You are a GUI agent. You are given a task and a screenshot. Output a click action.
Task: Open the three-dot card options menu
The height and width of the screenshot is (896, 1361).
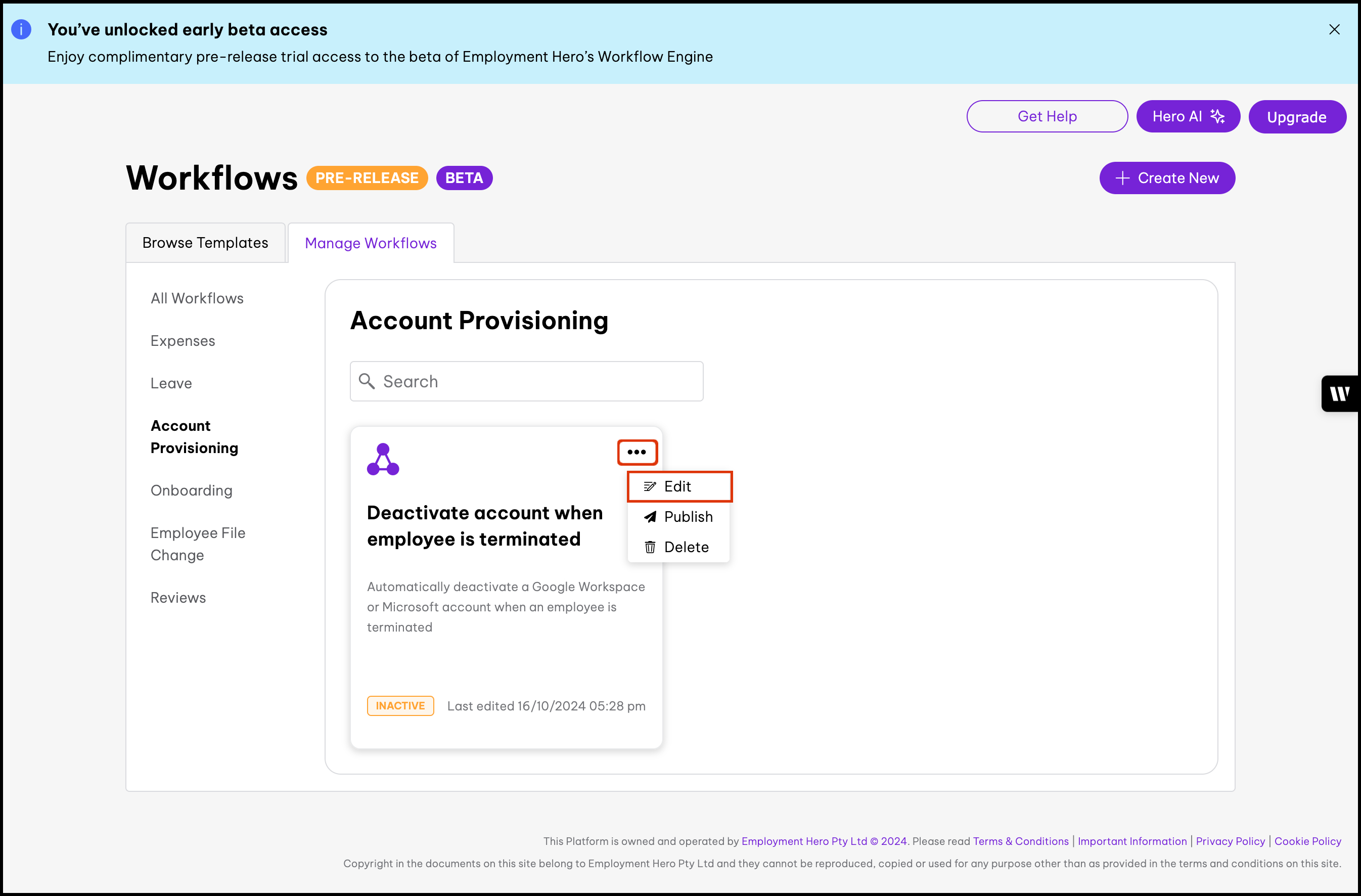tap(637, 452)
